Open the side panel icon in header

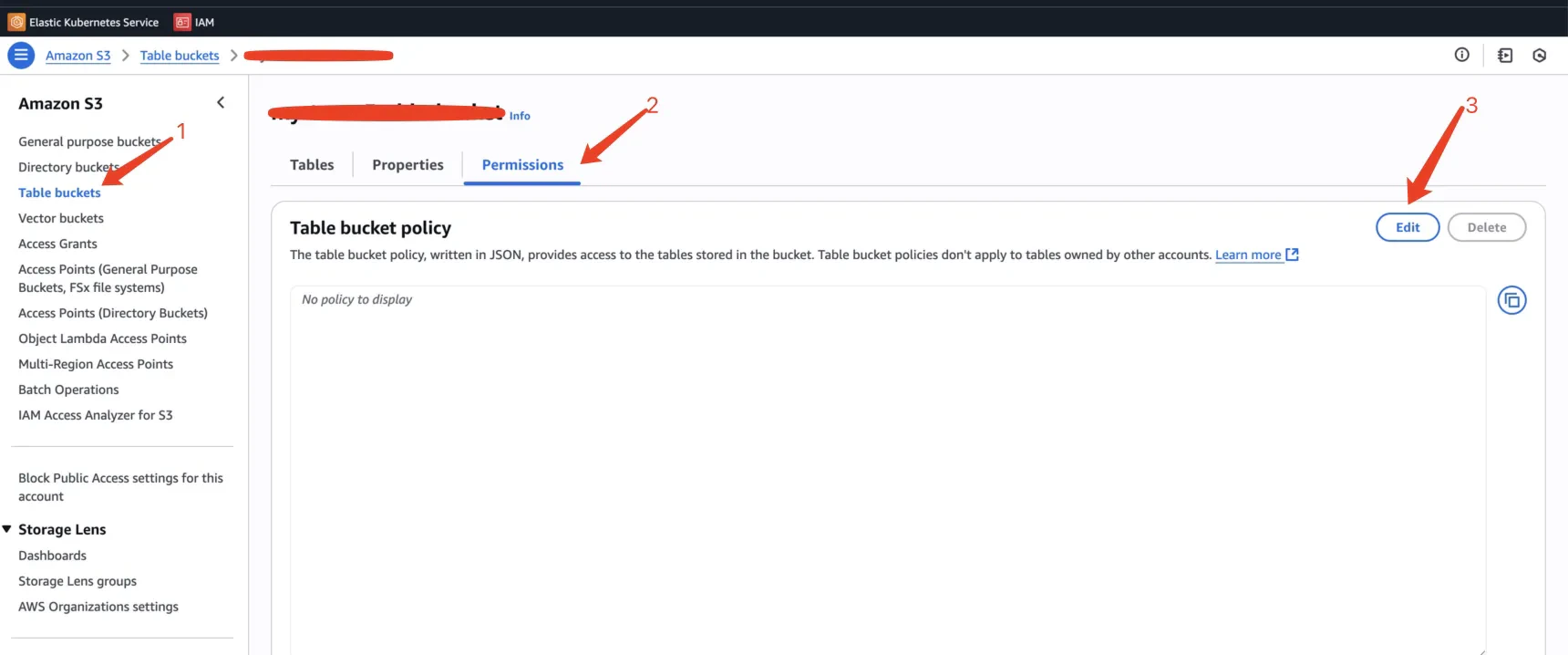click(1505, 56)
